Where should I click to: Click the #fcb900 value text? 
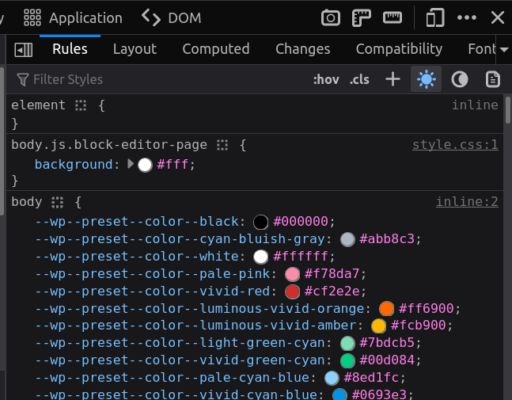(x=418, y=325)
